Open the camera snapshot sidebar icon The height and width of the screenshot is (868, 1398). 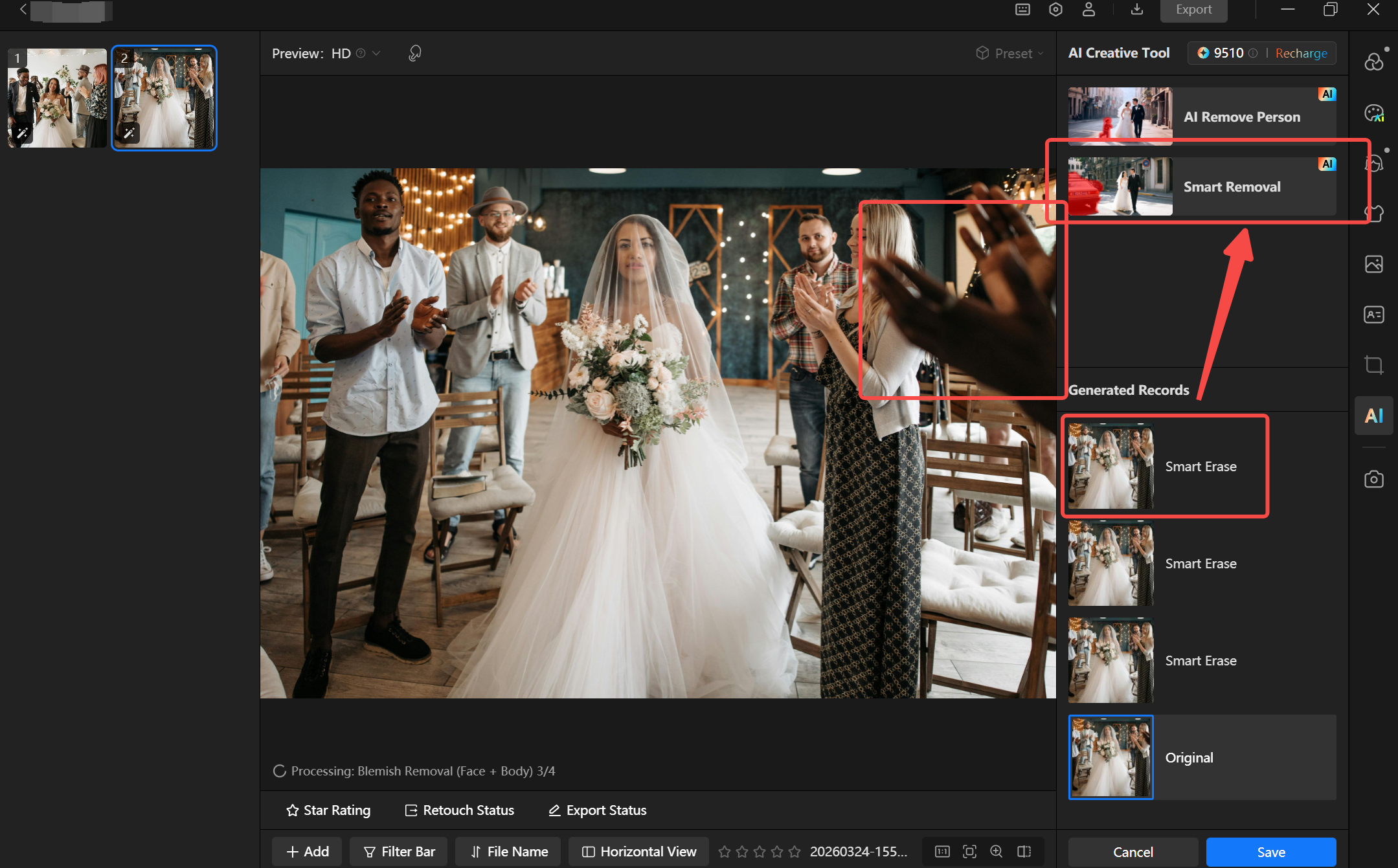pyautogui.click(x=1373, y=479)
